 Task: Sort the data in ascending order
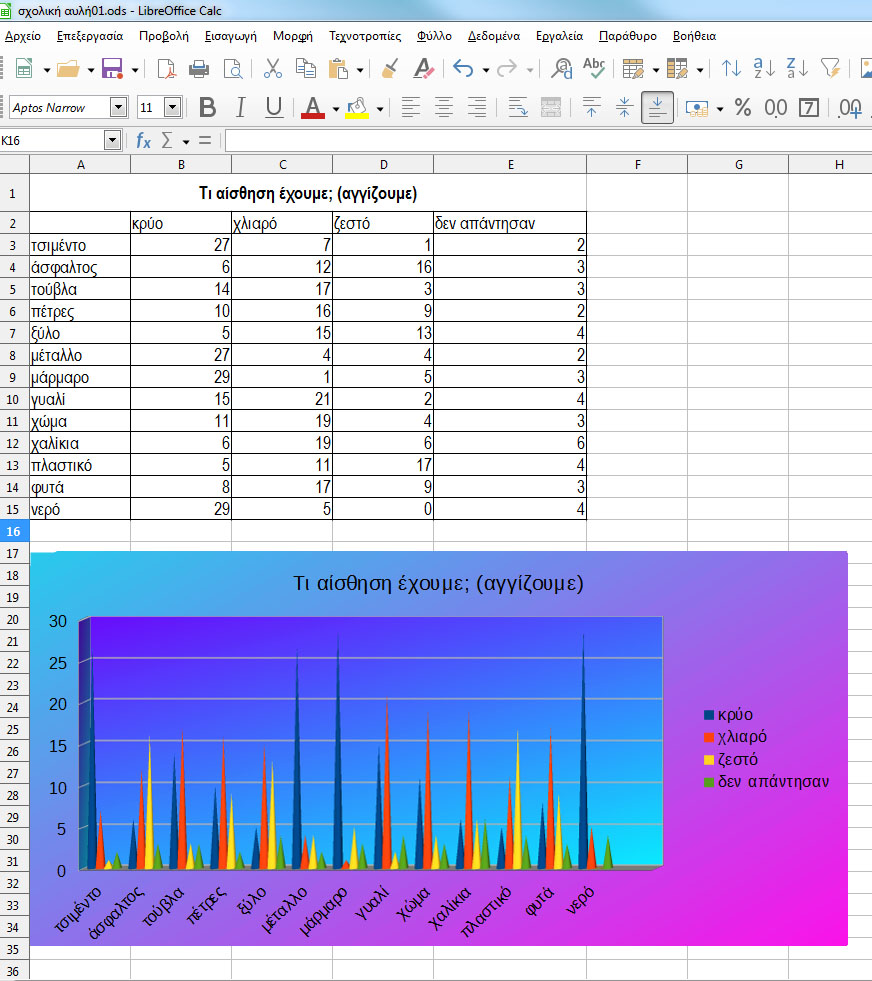pyautogui.click(x=766, y=69)
